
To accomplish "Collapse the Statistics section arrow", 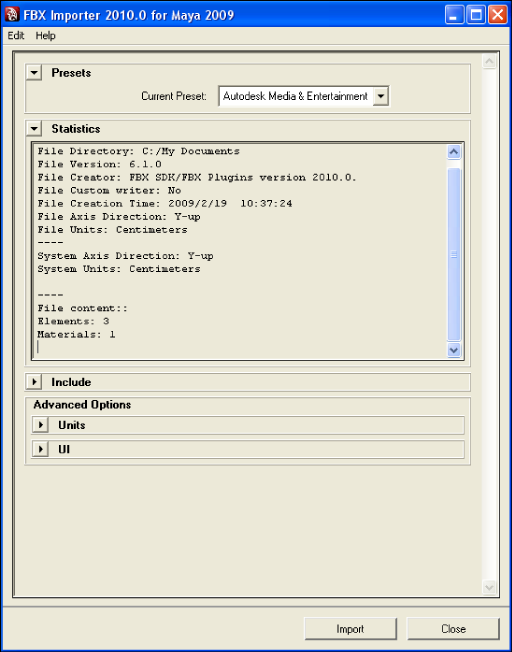I will pos(34,129).
